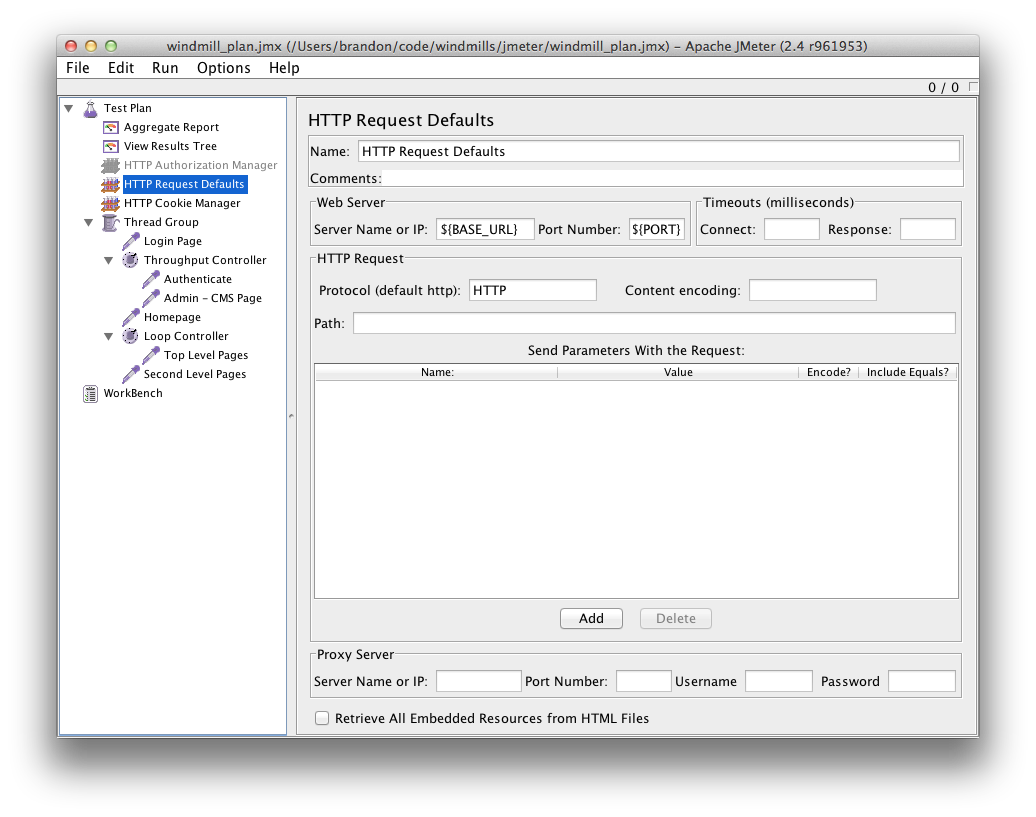Enable Retrieve All Embedded Resources from HTML Files
This screenshot has width=1036, height=817.
click(322, 718)
